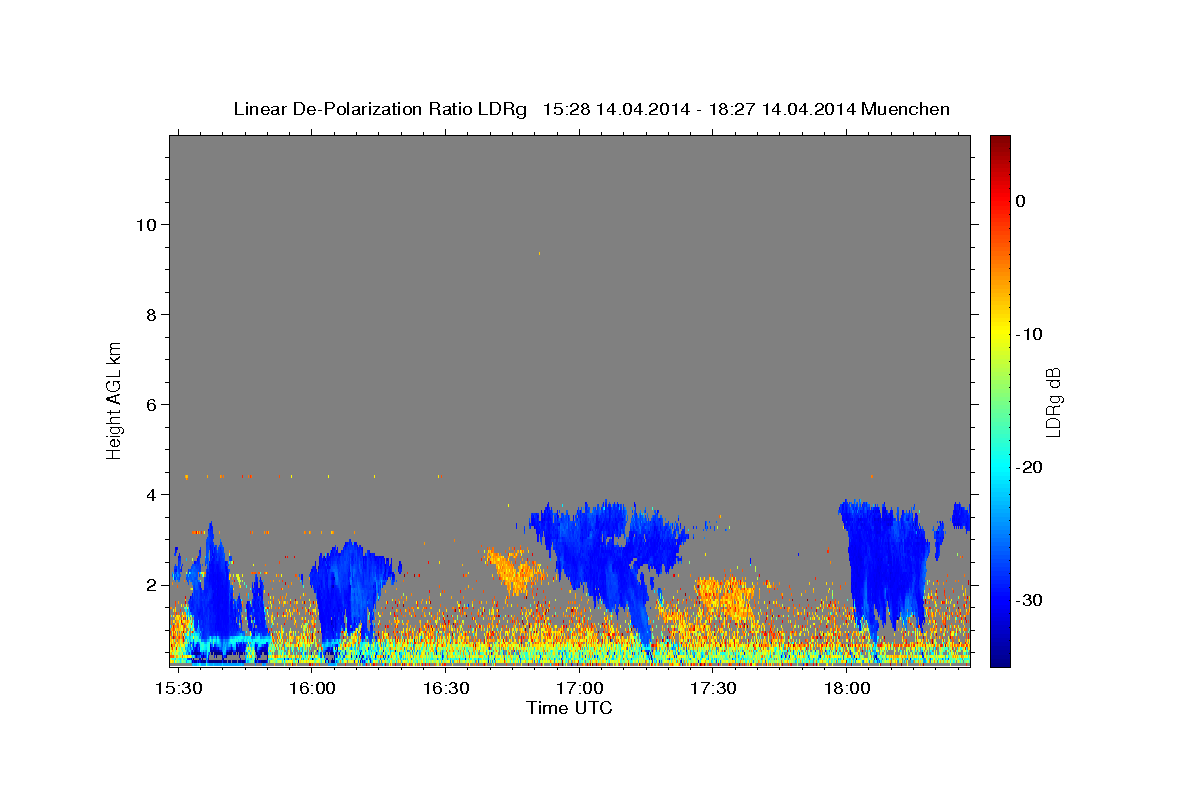
Task: Click the 'Muenchen' location text in title
Action: (906, 109)
